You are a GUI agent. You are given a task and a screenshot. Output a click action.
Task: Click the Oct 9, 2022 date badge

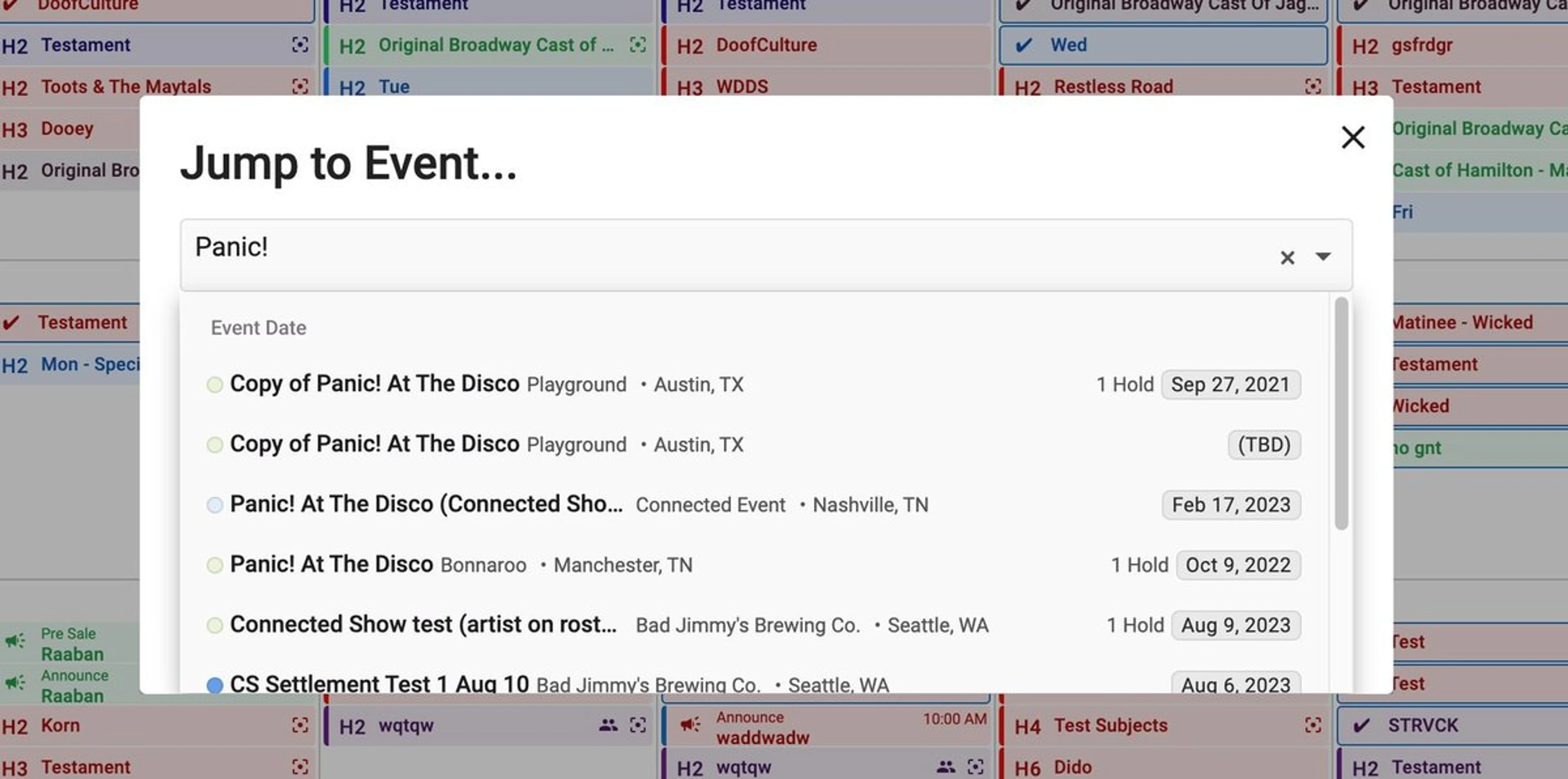[x=1238, y=565]
